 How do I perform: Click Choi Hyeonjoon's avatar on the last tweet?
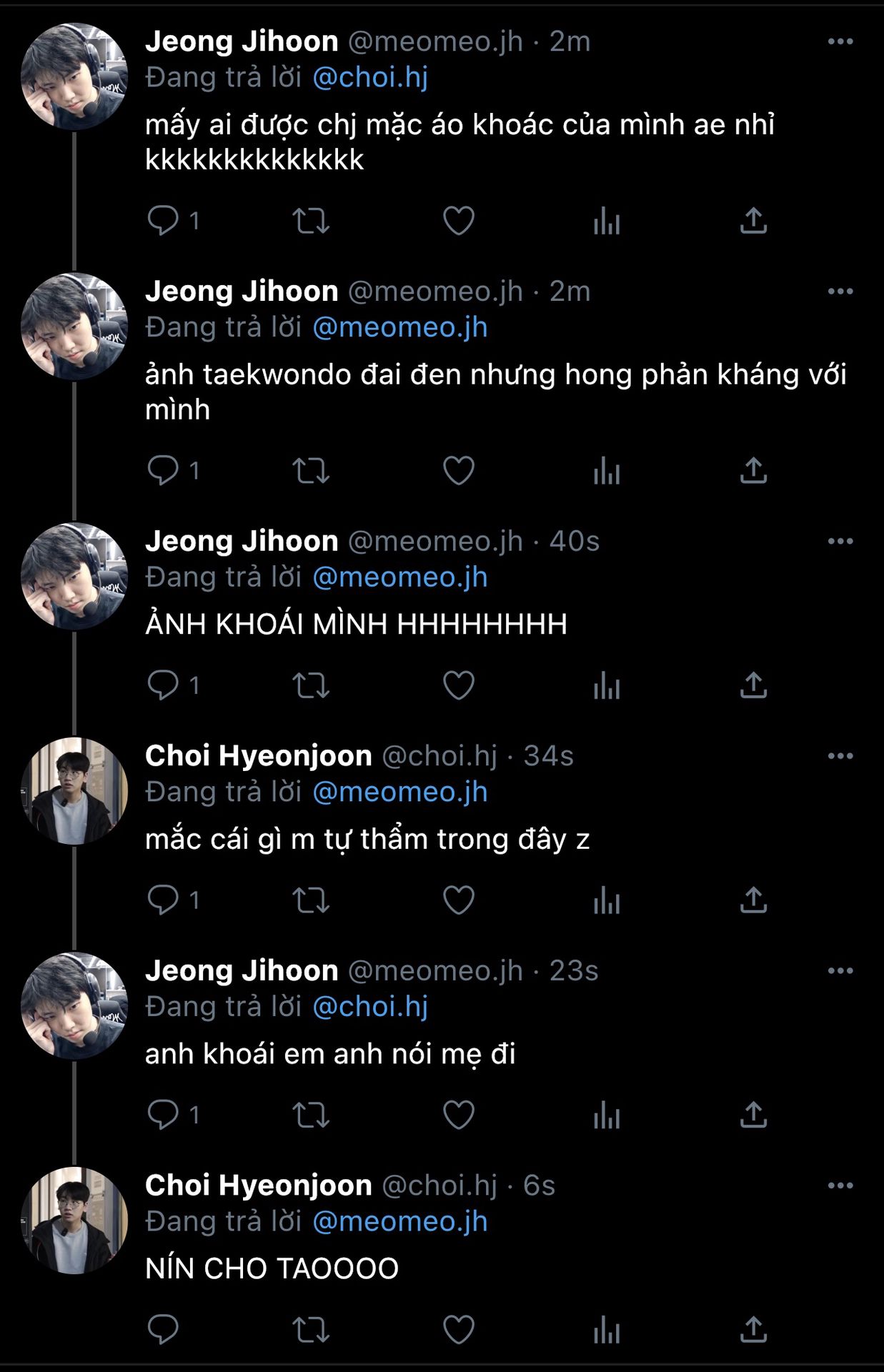click(74, 1221)
